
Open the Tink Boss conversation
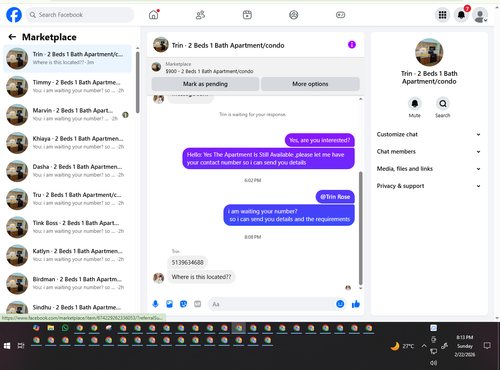coord(67,227)
